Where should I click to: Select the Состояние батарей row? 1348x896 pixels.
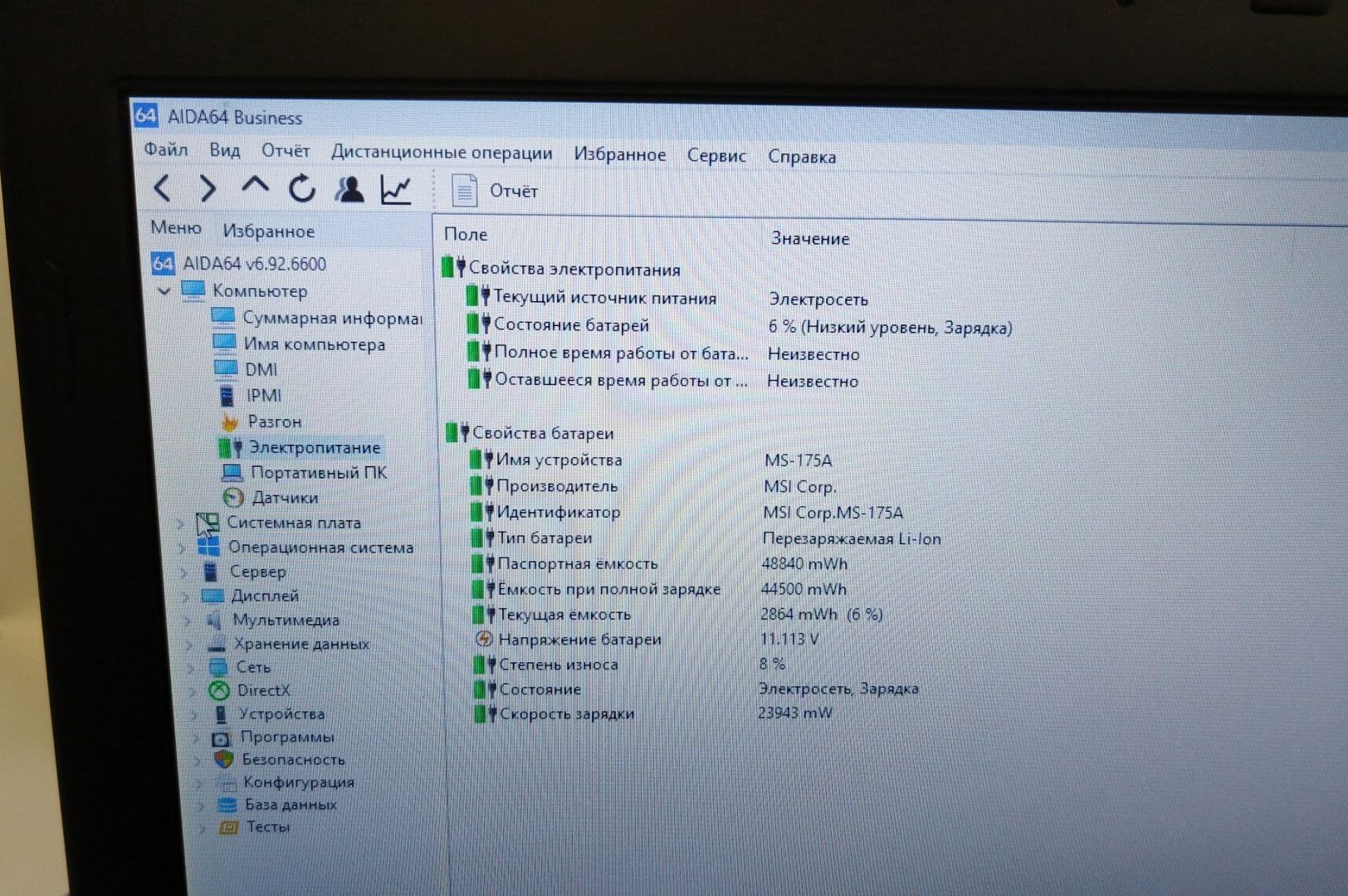click(571, 325)
